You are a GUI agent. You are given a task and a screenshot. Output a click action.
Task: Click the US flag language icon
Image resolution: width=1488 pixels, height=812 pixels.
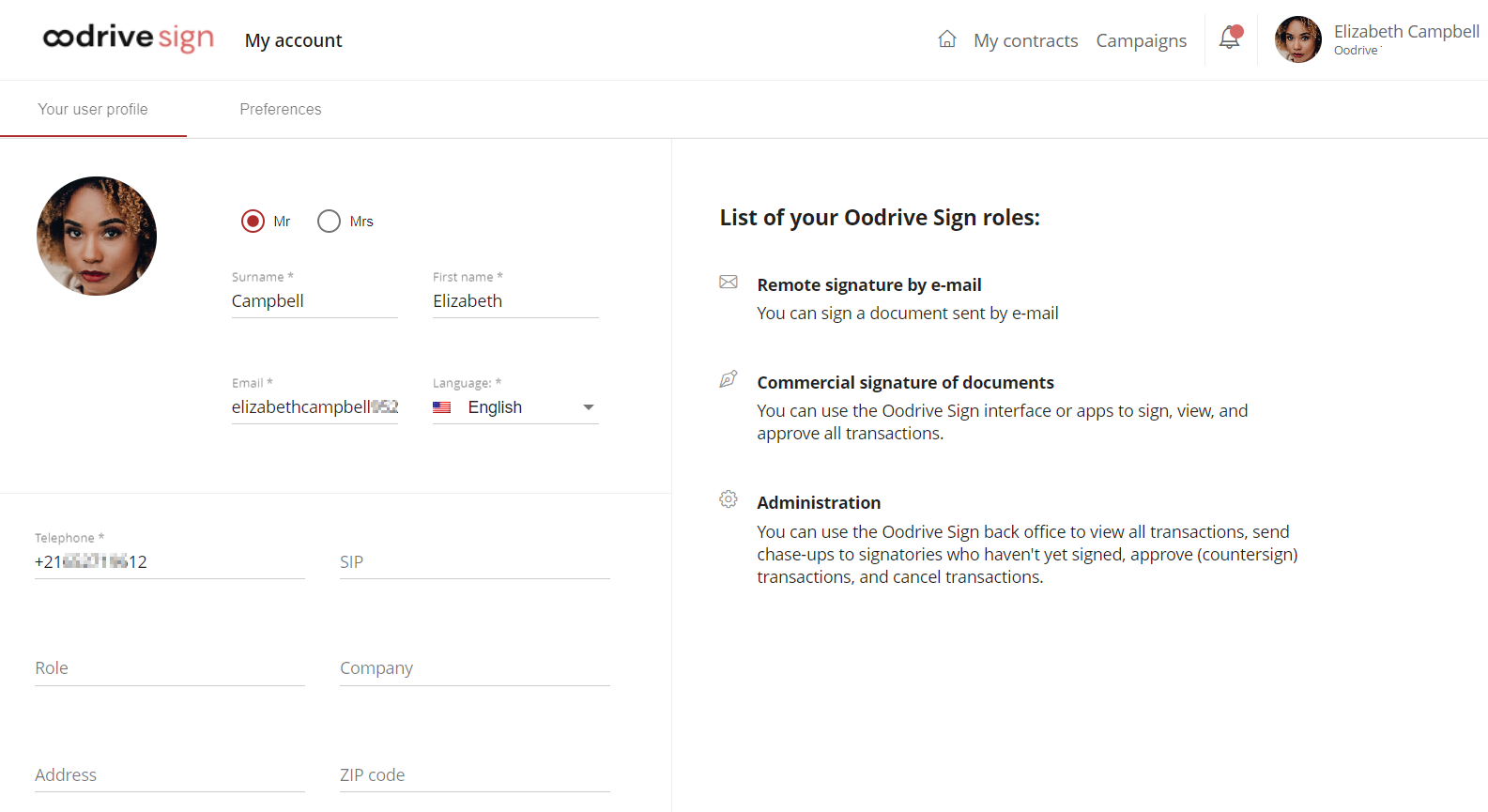click(x=442, y=407)
